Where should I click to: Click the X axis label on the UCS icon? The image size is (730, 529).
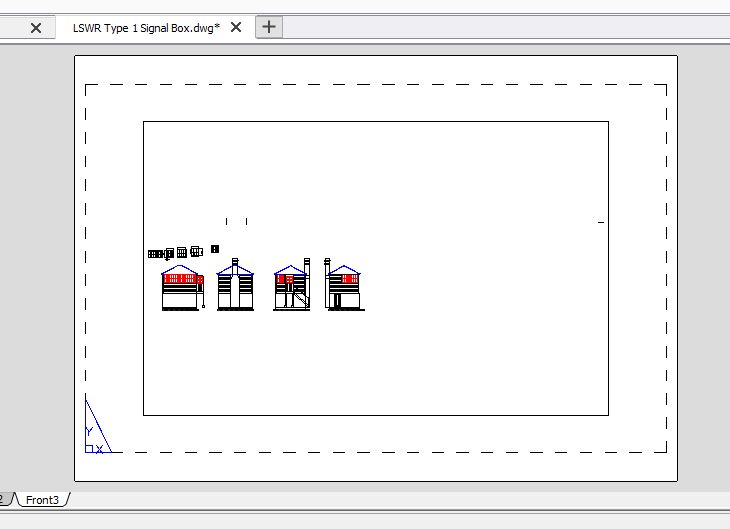coord(100,450)
